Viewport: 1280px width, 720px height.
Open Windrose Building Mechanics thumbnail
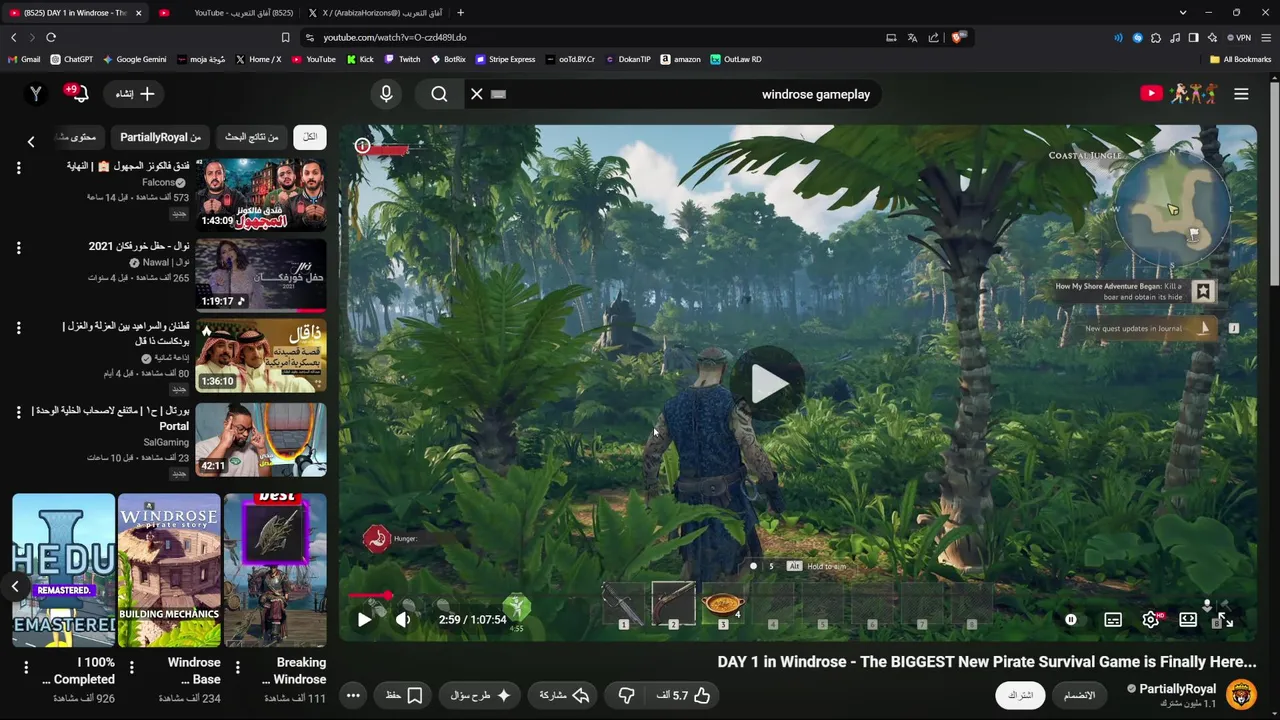[x=169, y=570]
